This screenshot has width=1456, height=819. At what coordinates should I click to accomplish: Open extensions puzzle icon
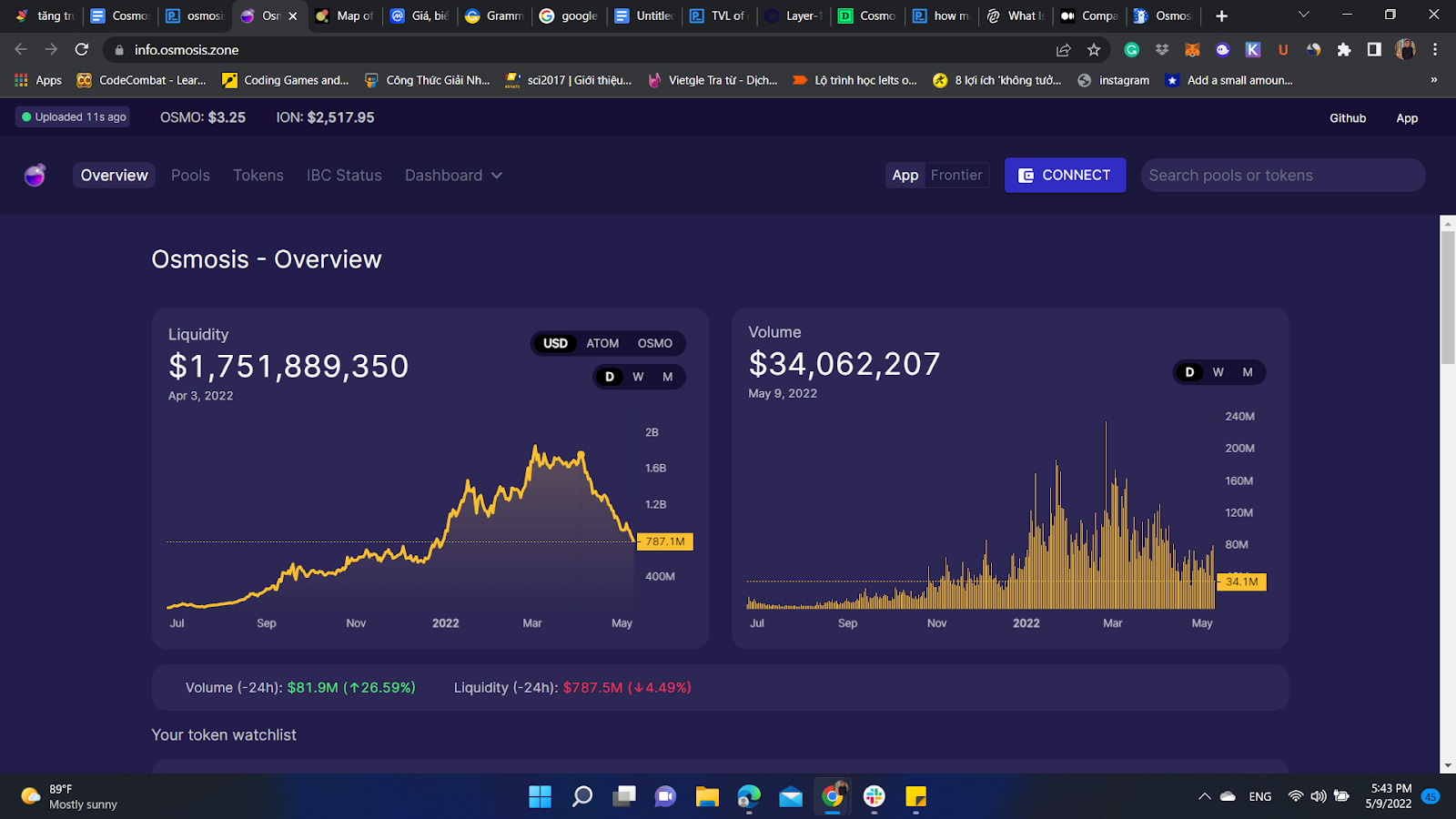1344,50
